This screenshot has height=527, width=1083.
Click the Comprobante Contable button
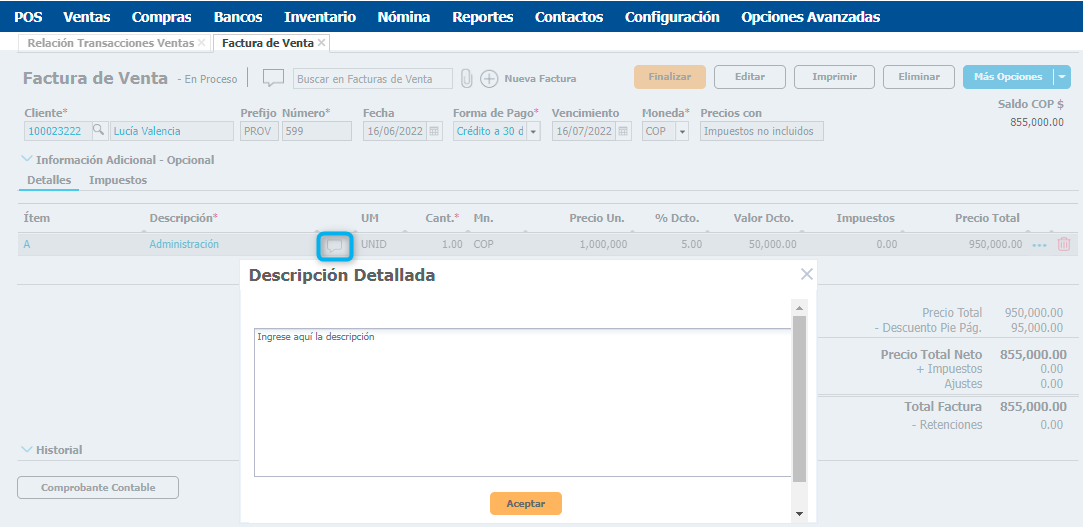(x=98, y=488)
